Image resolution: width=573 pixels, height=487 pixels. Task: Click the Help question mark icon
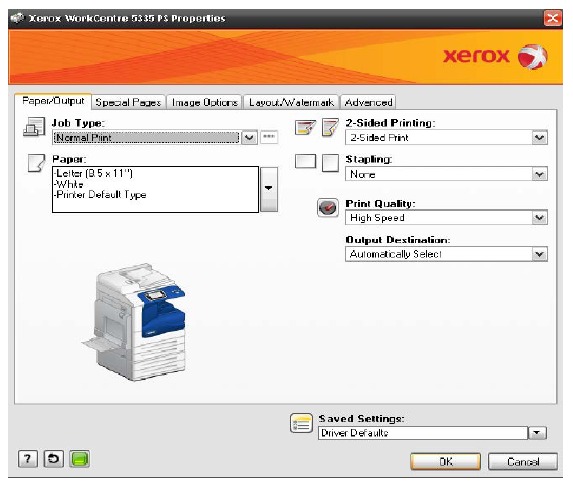coord(27,459)
